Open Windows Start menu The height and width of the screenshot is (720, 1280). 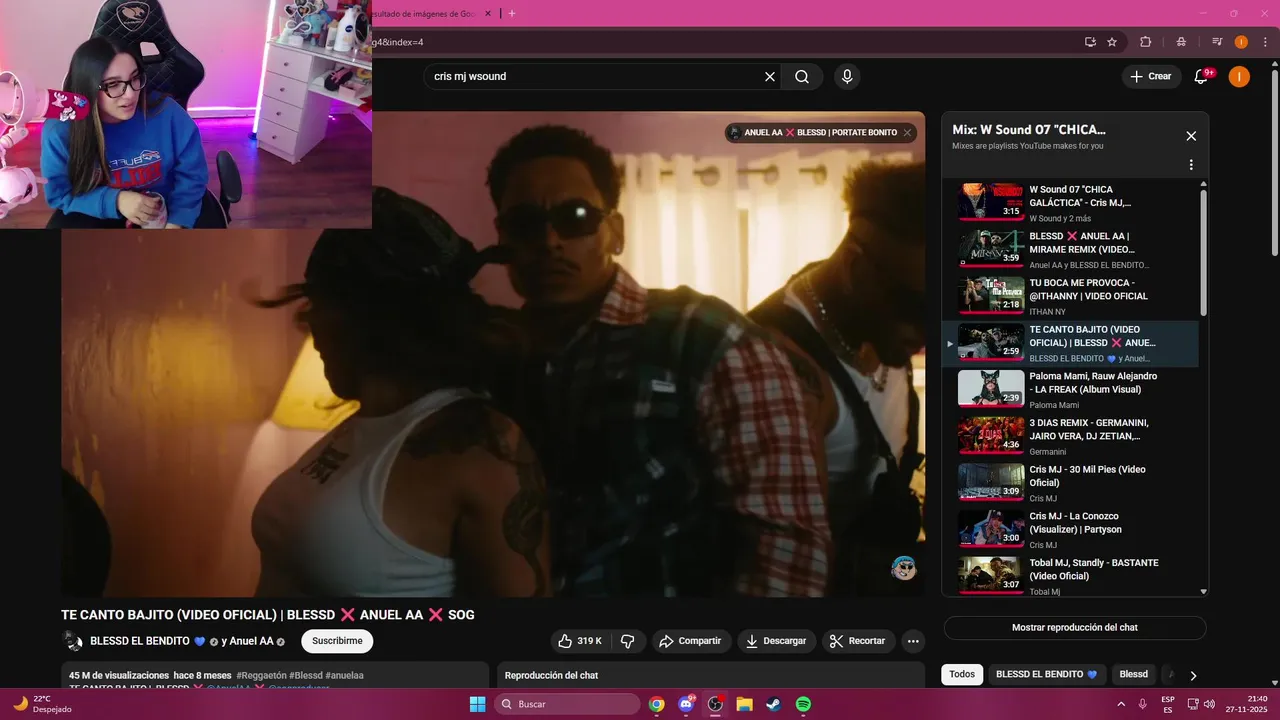(x=477, y=704)
